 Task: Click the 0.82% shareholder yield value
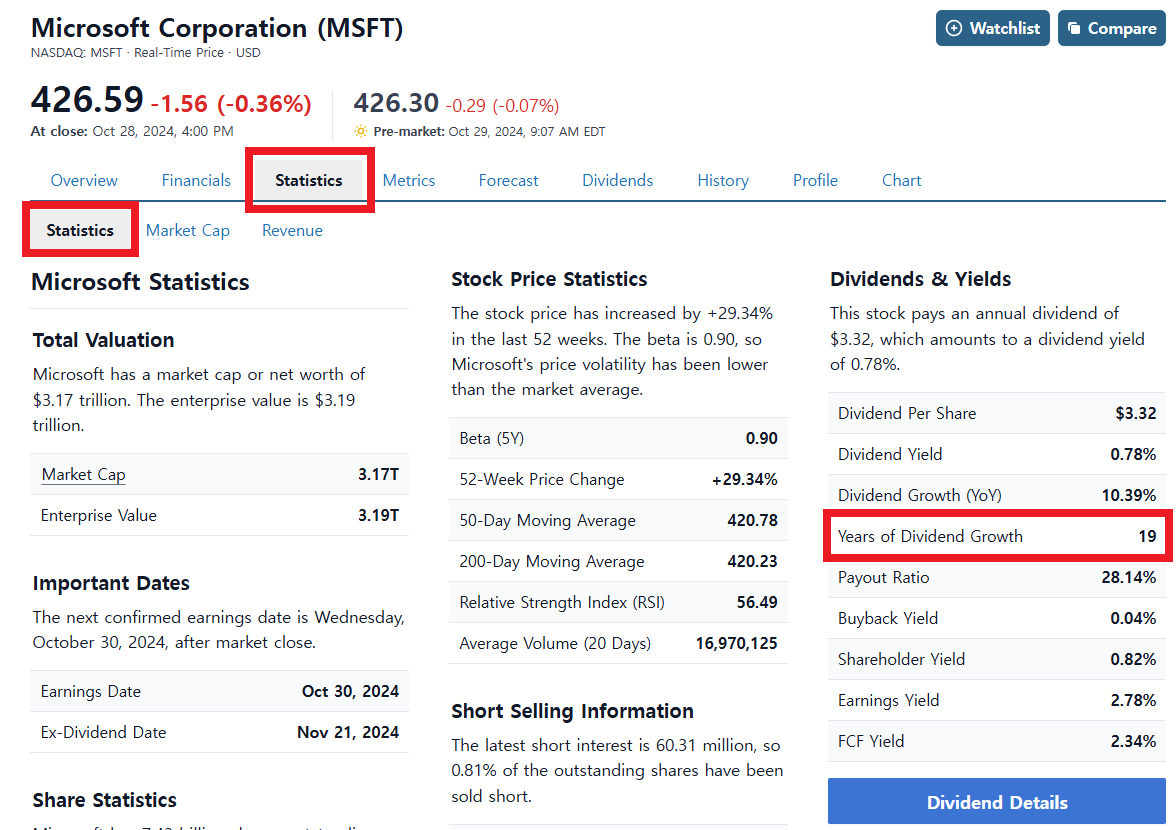tap(1133, 660)
